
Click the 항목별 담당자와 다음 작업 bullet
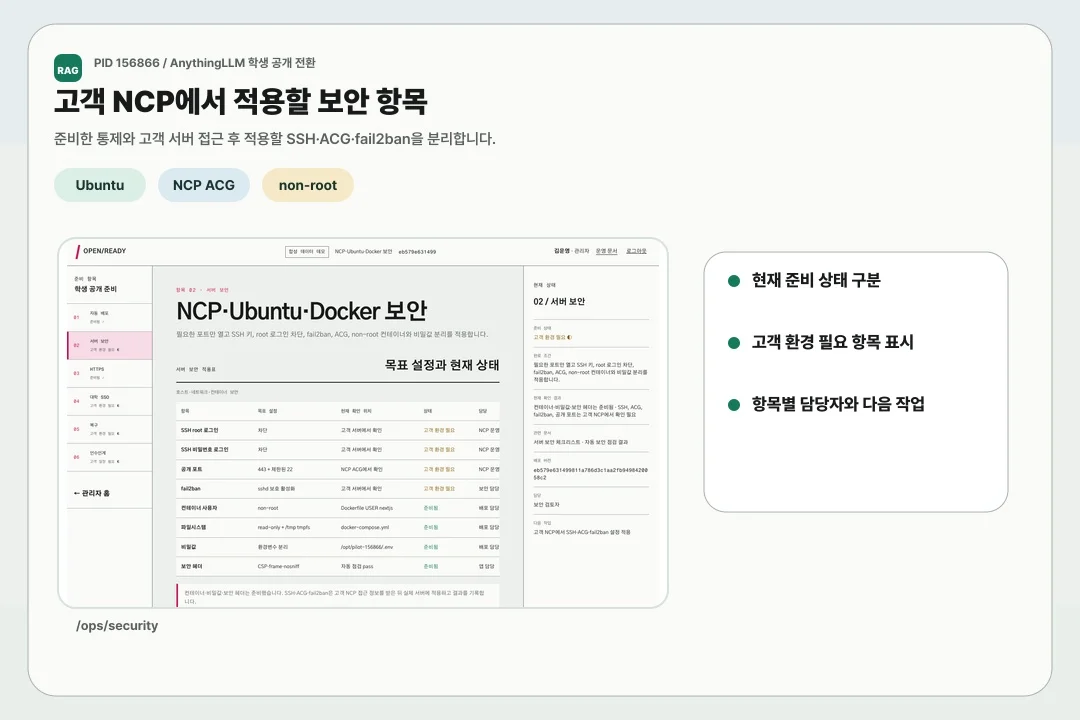(838, 404)
